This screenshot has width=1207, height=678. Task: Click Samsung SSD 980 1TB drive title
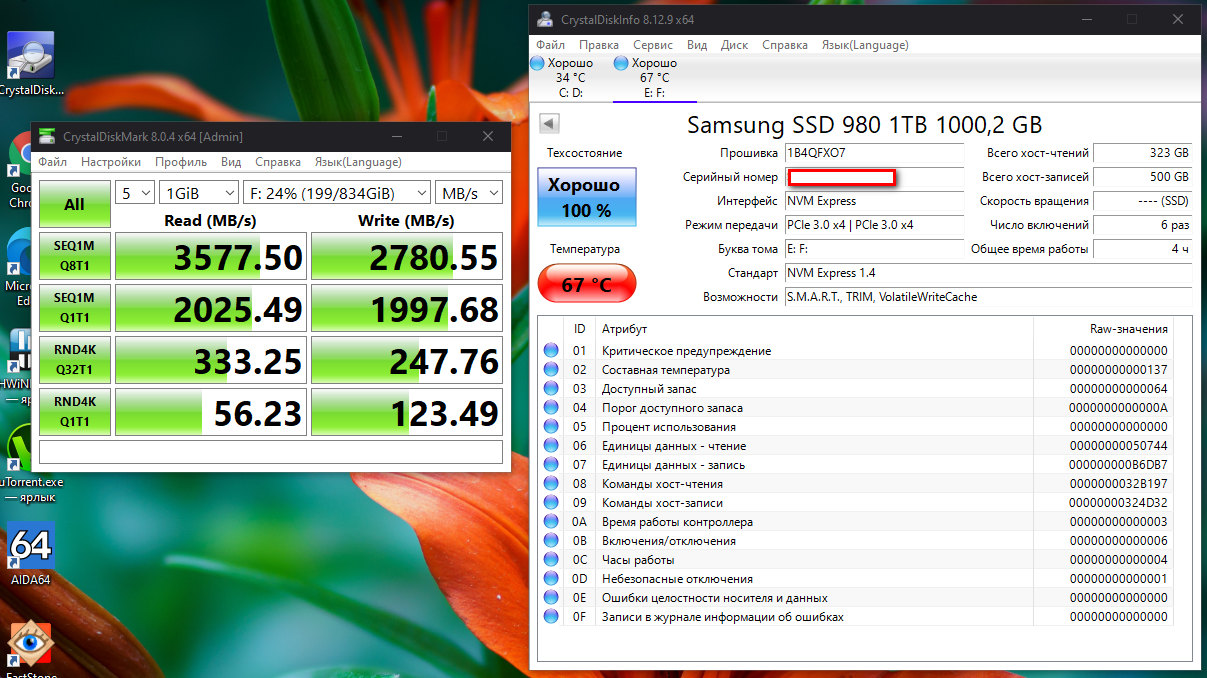pos(864,125)
